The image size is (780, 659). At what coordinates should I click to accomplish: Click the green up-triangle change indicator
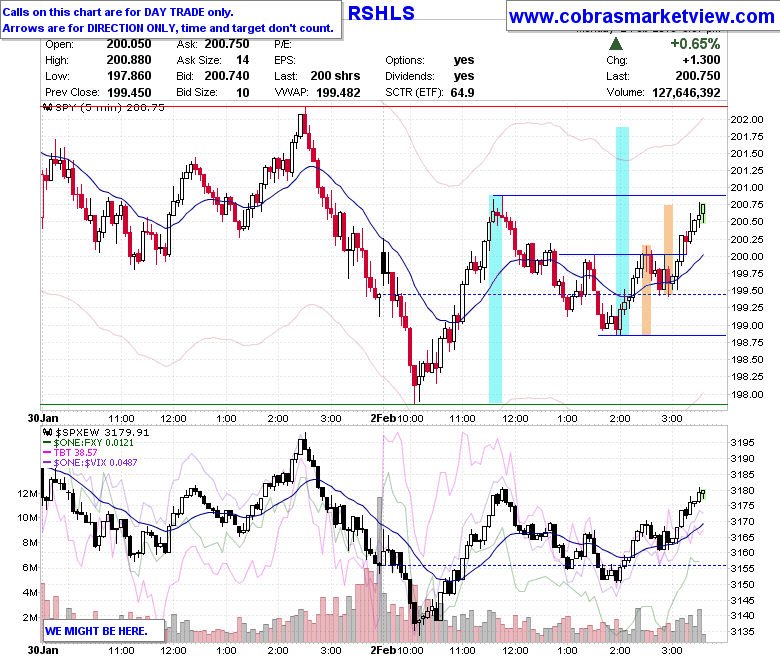[616, 44]
